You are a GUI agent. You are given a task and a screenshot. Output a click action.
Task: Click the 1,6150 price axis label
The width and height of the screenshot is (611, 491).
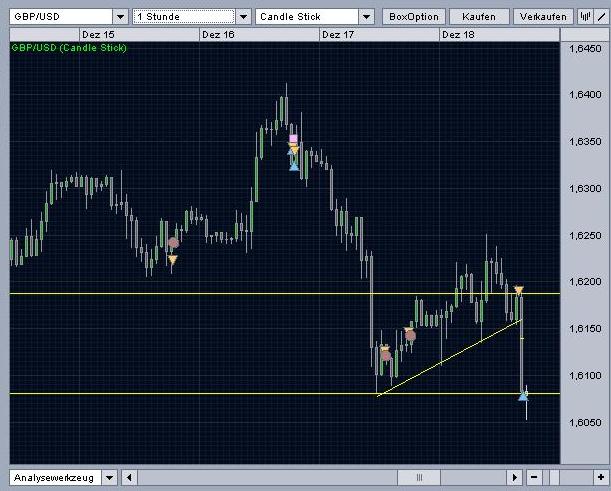[585, 328]
